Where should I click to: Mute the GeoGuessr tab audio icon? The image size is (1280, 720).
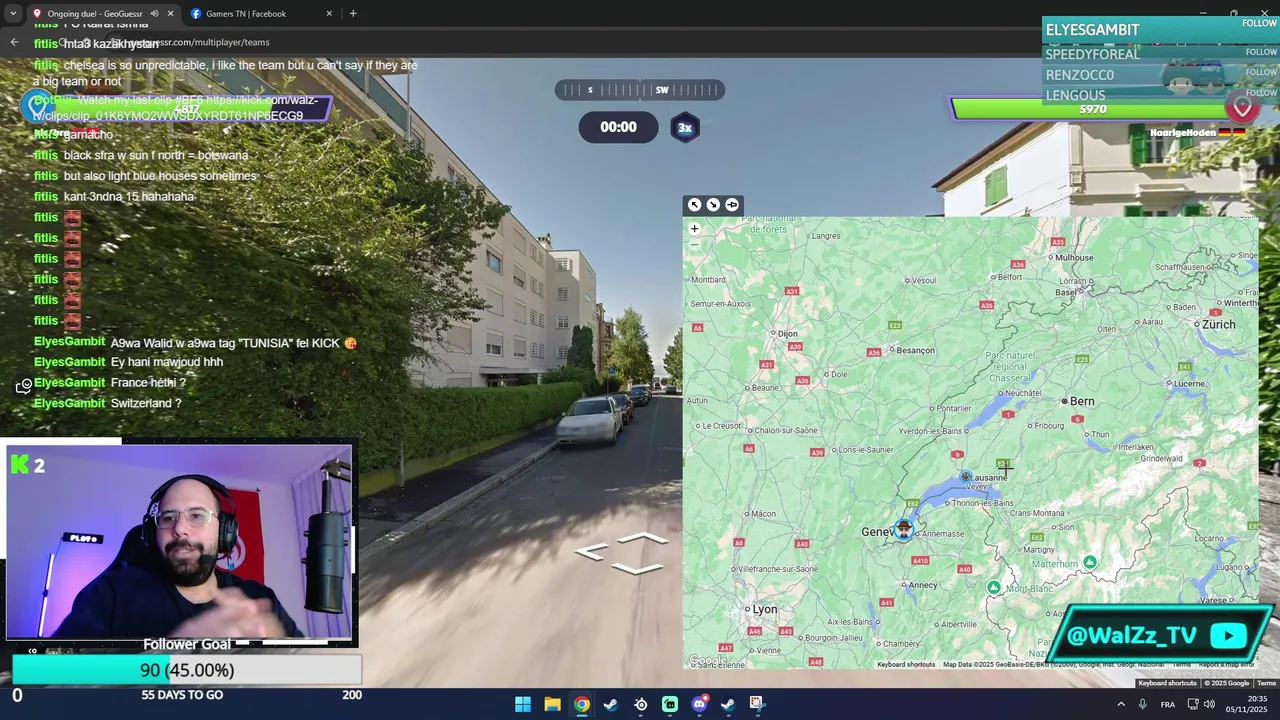click(x=154, y=14)
